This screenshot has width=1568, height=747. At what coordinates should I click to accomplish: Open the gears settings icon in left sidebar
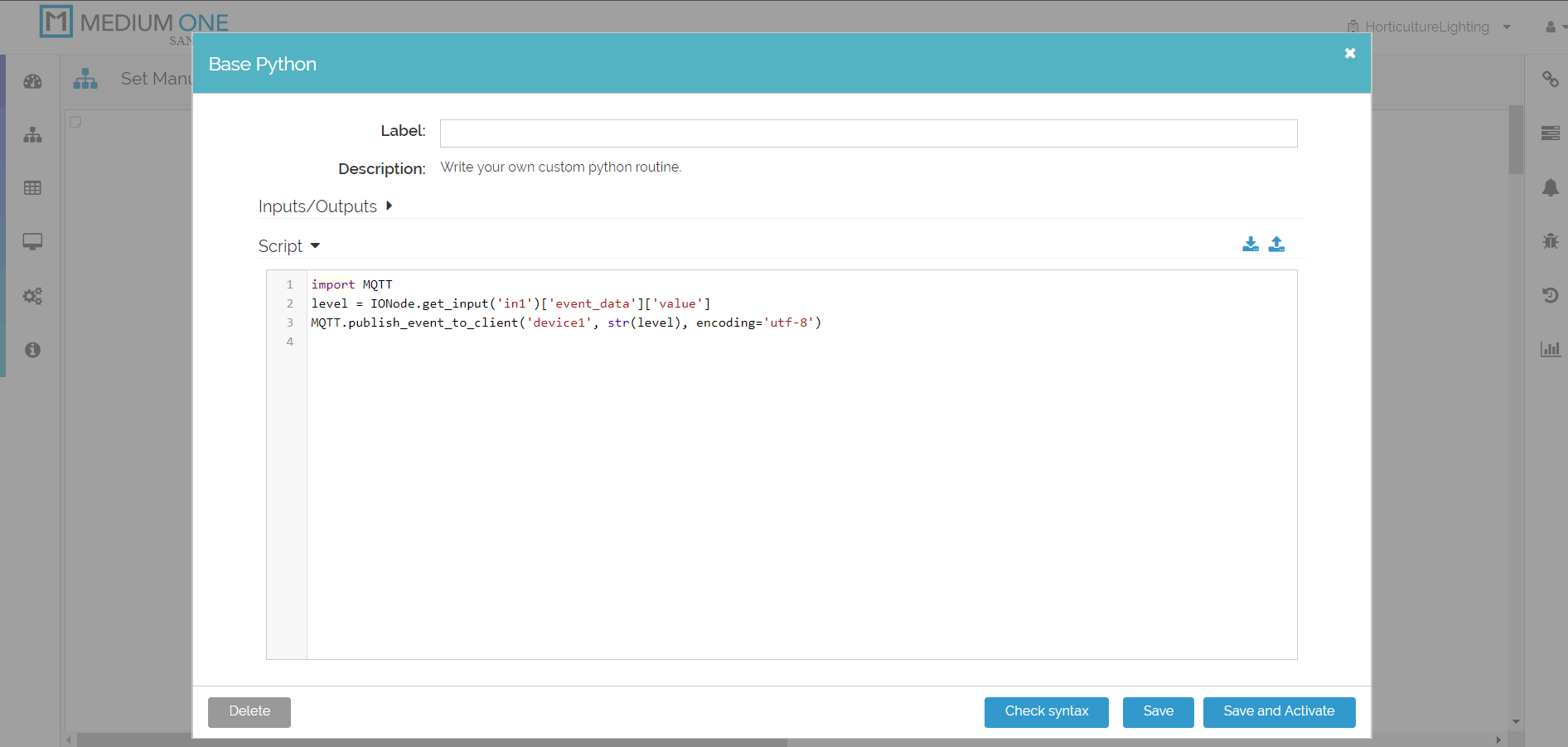tap(32, 296)
